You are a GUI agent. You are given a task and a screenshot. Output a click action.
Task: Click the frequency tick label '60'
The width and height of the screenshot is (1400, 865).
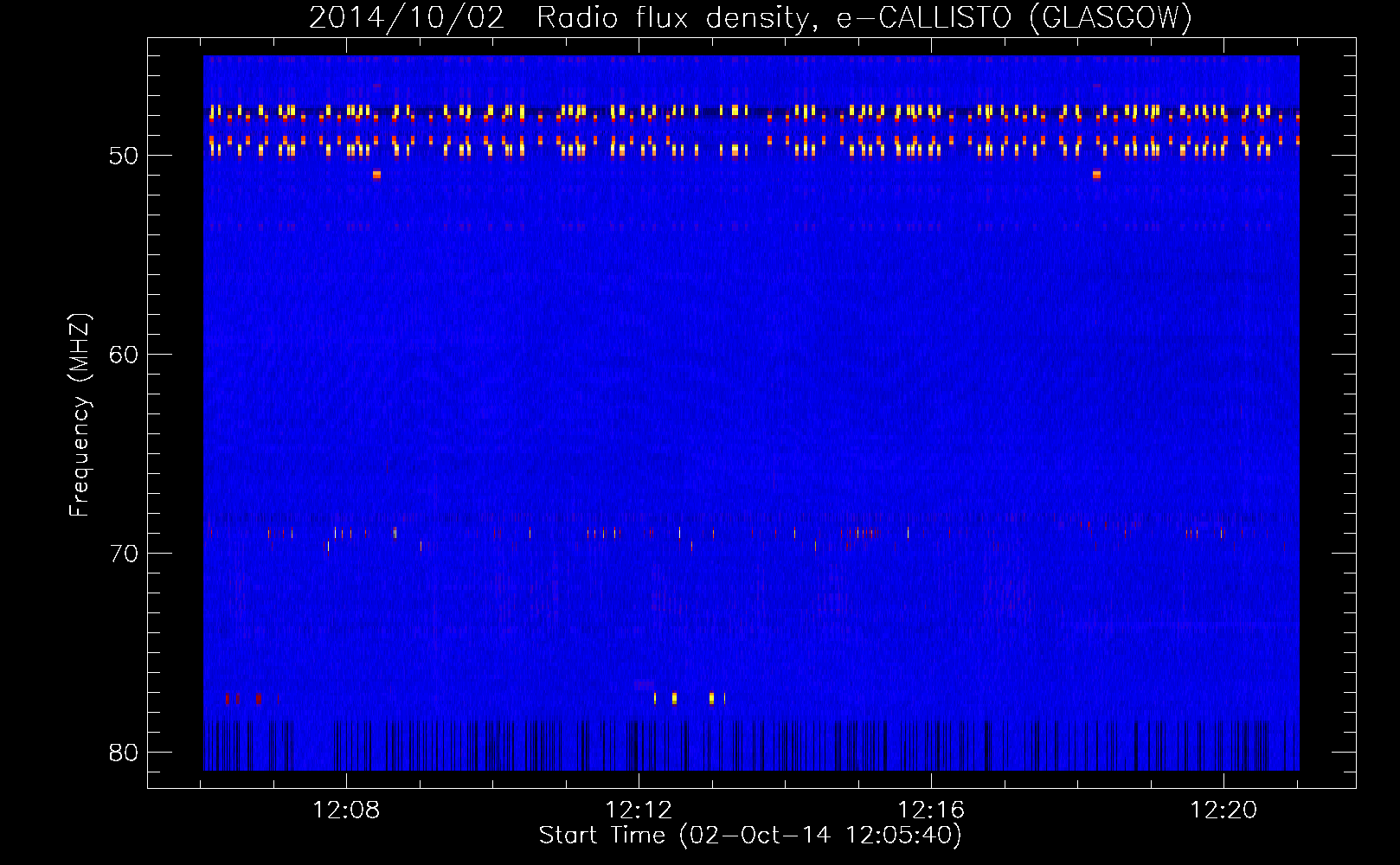pyautogui.click(x=124, y=355)
